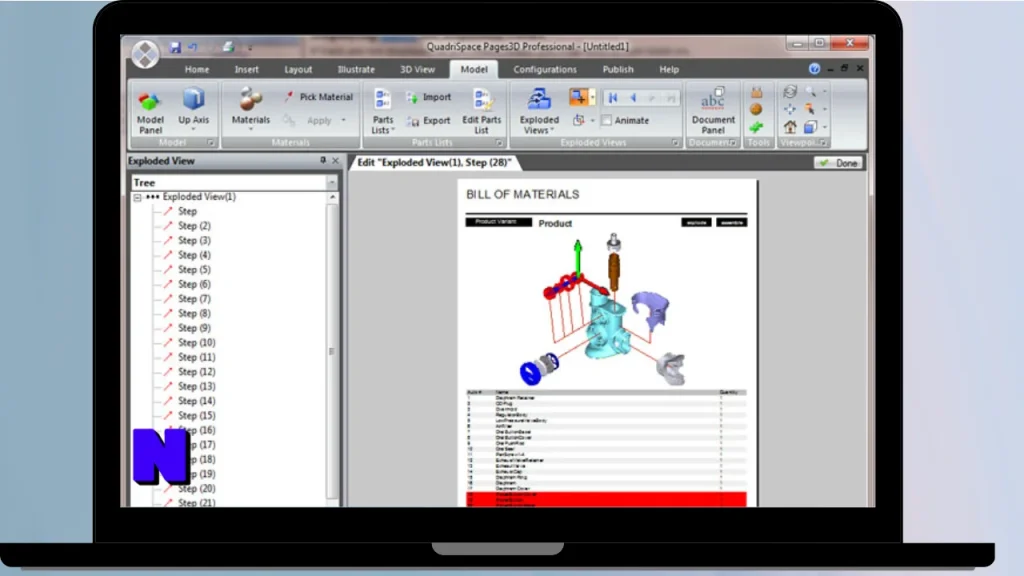Screen dimensions: 1024x576
Task: Select Step (8) in the tree
Action: pyautogui.click(x=194, y=313)
